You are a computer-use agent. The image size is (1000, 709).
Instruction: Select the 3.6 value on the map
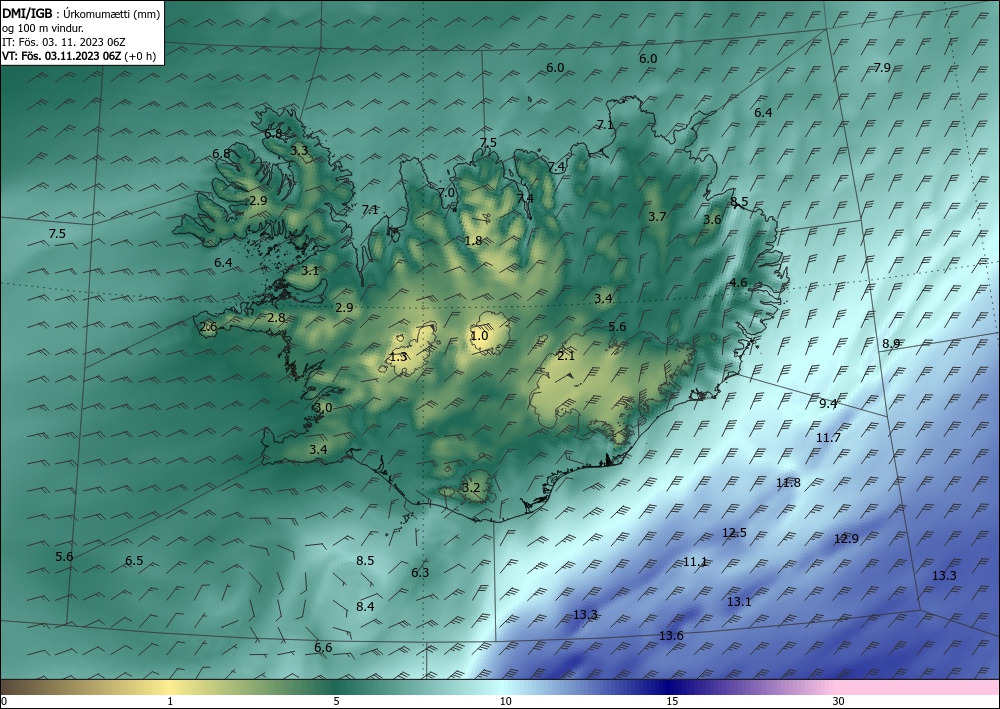point(712,219)
